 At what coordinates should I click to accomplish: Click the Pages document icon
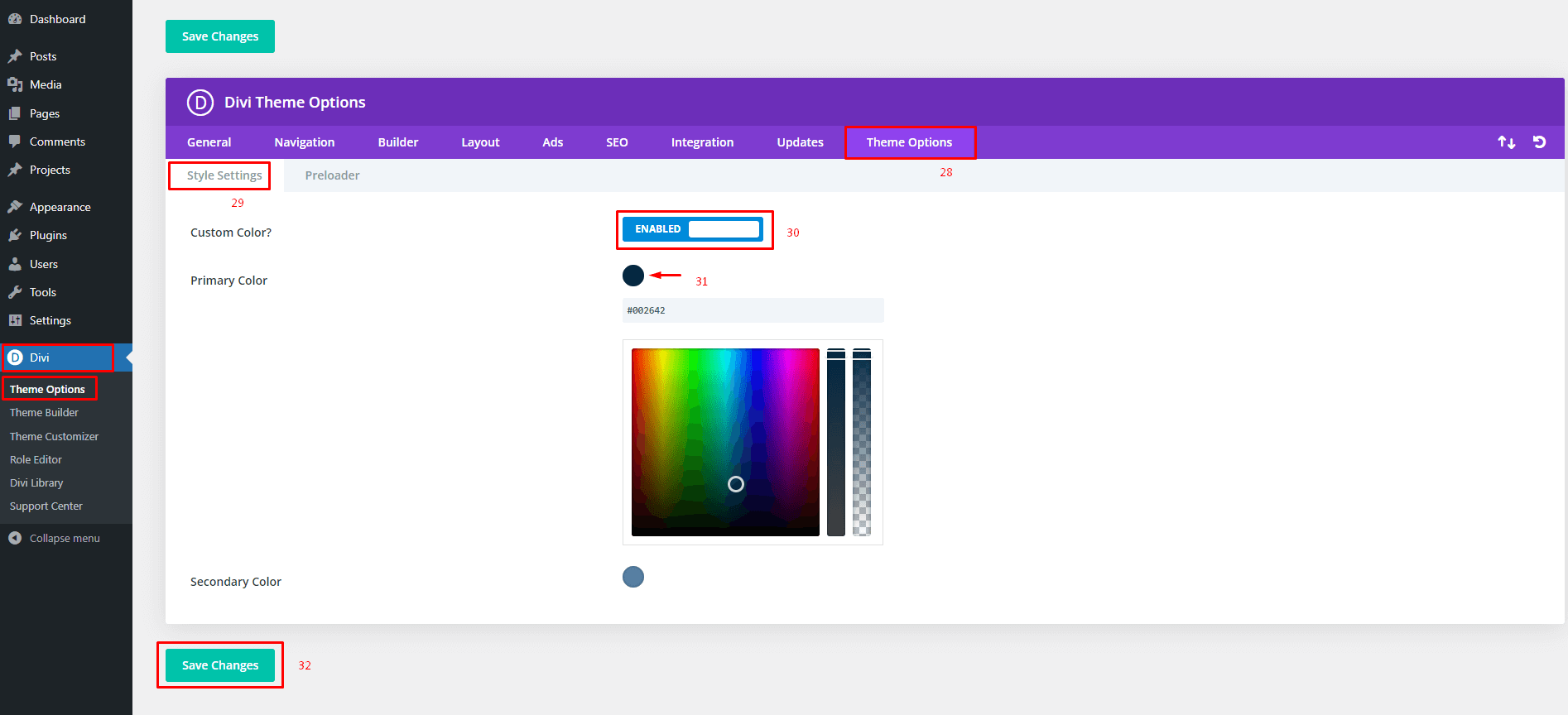[x=15, y=113]
